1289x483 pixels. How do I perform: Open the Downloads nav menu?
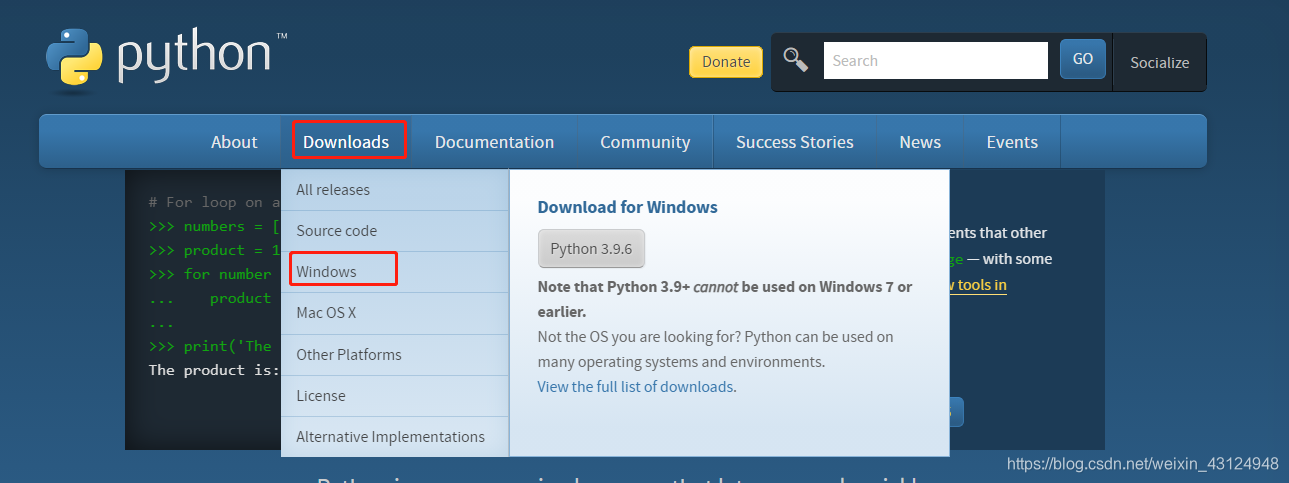point(346,142)
